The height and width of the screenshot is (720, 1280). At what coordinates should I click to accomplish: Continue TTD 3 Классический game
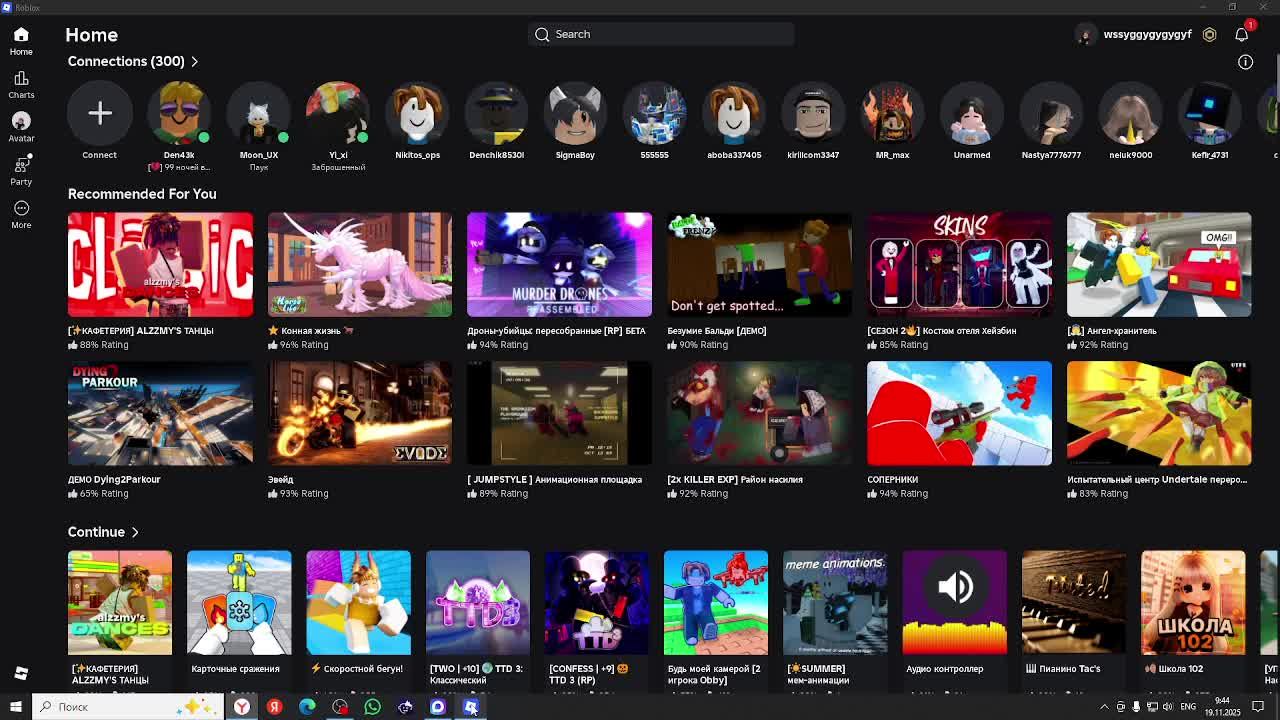click(478, 602)
